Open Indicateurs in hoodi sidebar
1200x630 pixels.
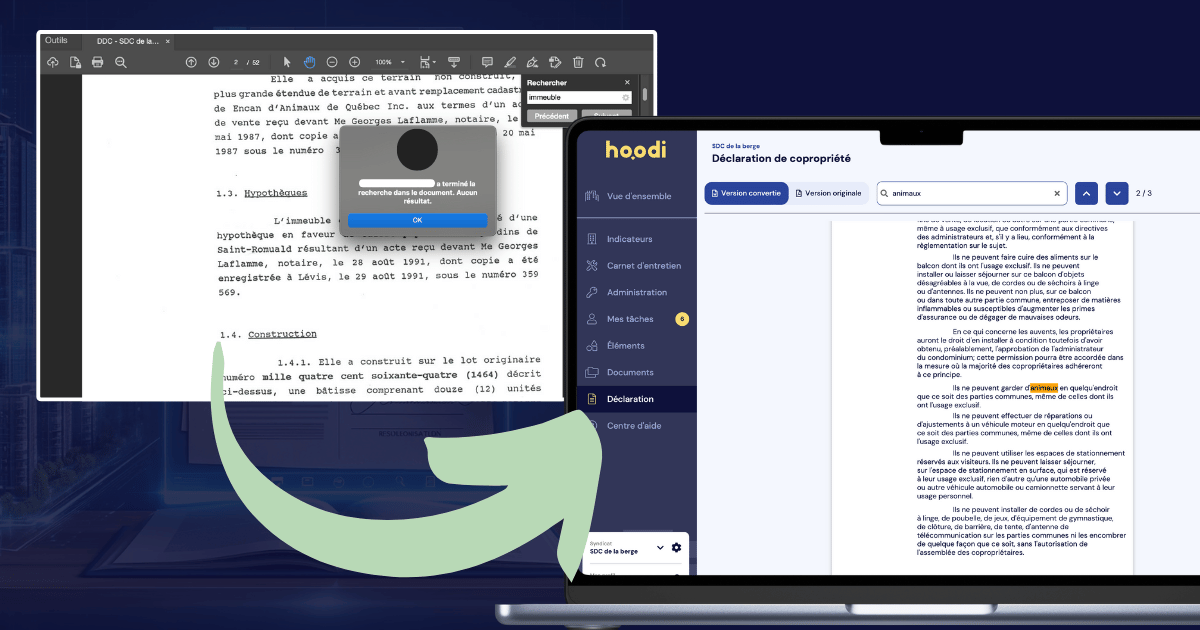pos(628,239)
